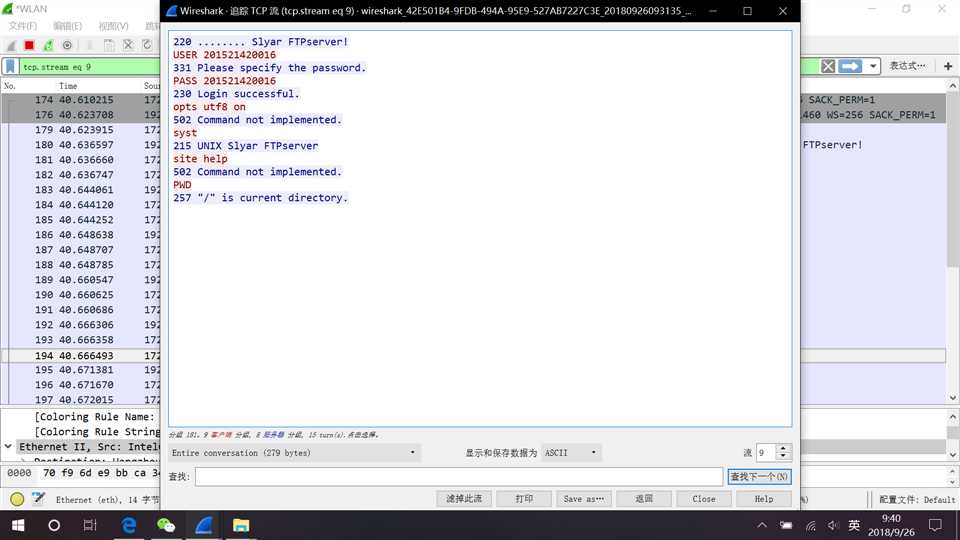Click 查找下一个(N) find next button
Viewport: 960px width, 540px height.
click(x=759, y=476)
